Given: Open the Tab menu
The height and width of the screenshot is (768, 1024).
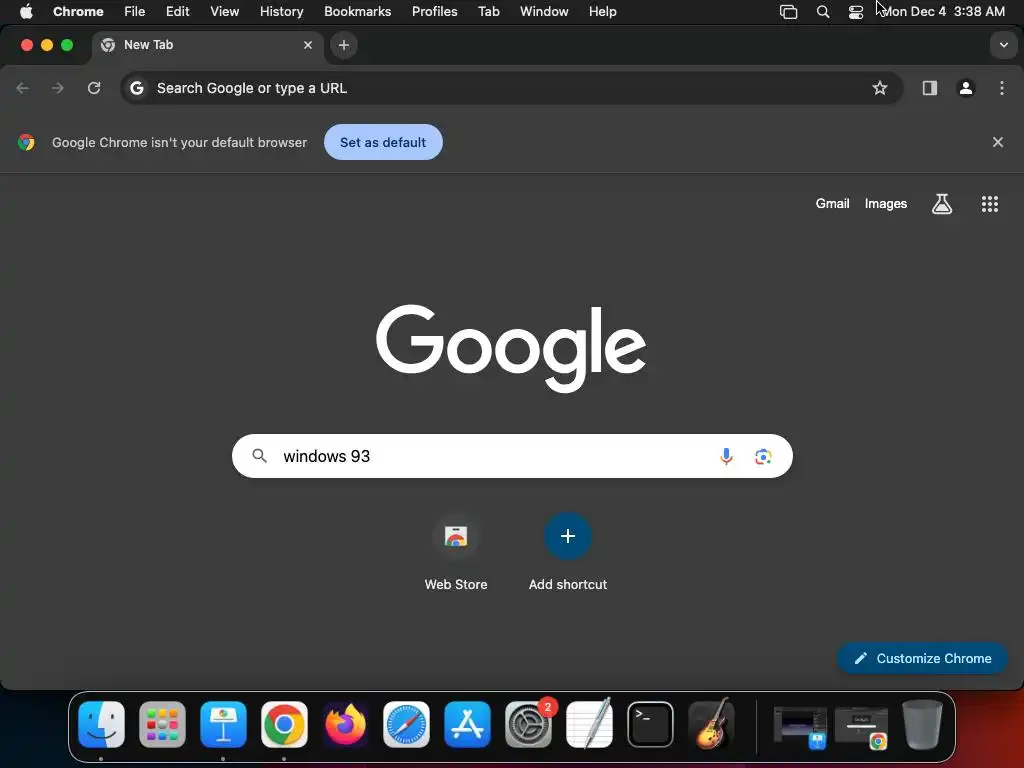Looking at the screenshot, I should click(x=488, y=11).
